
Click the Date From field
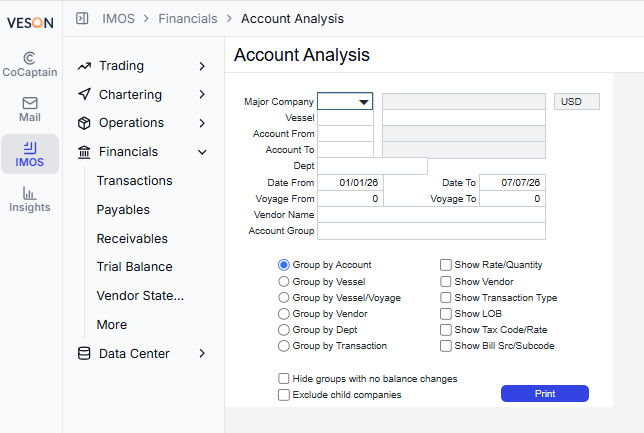coord(350,182)
